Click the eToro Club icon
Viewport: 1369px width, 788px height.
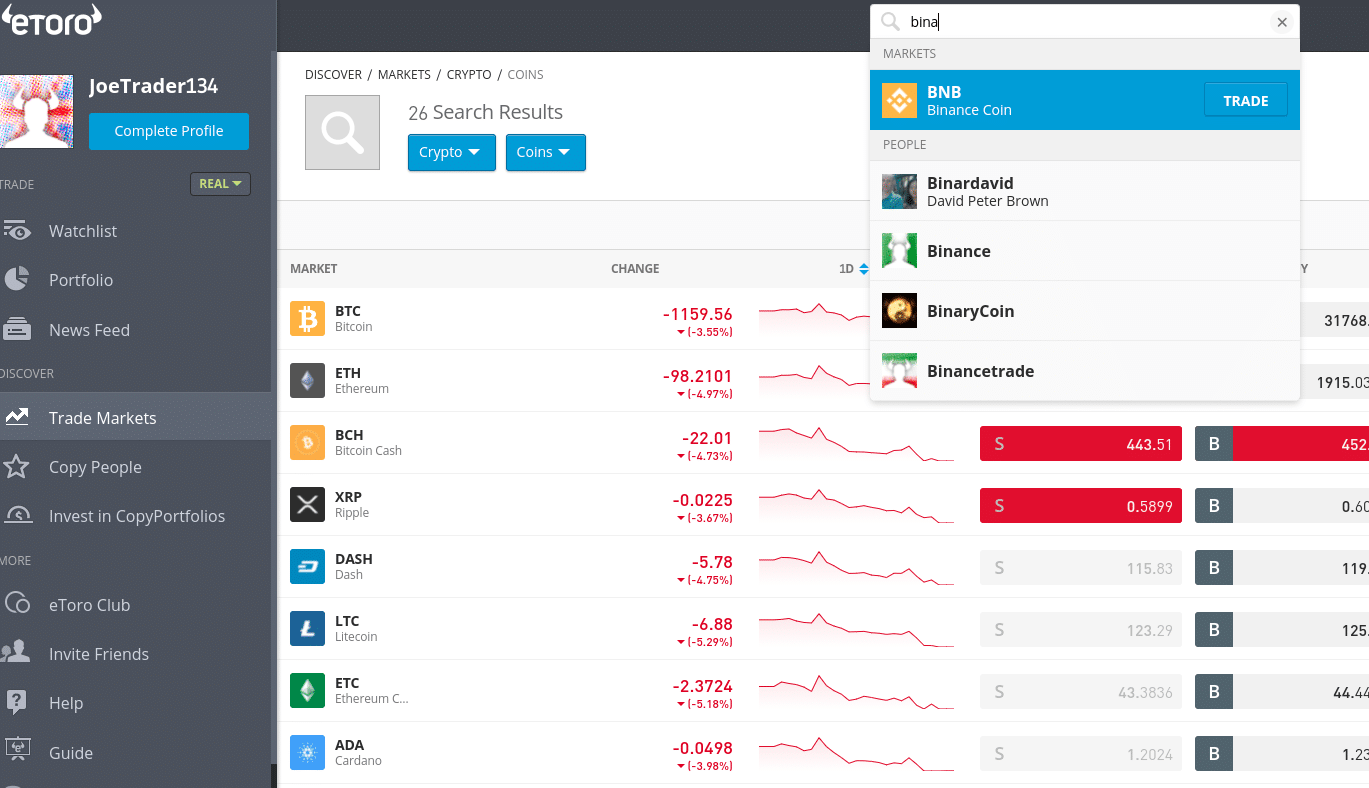[x=17, y=603]
